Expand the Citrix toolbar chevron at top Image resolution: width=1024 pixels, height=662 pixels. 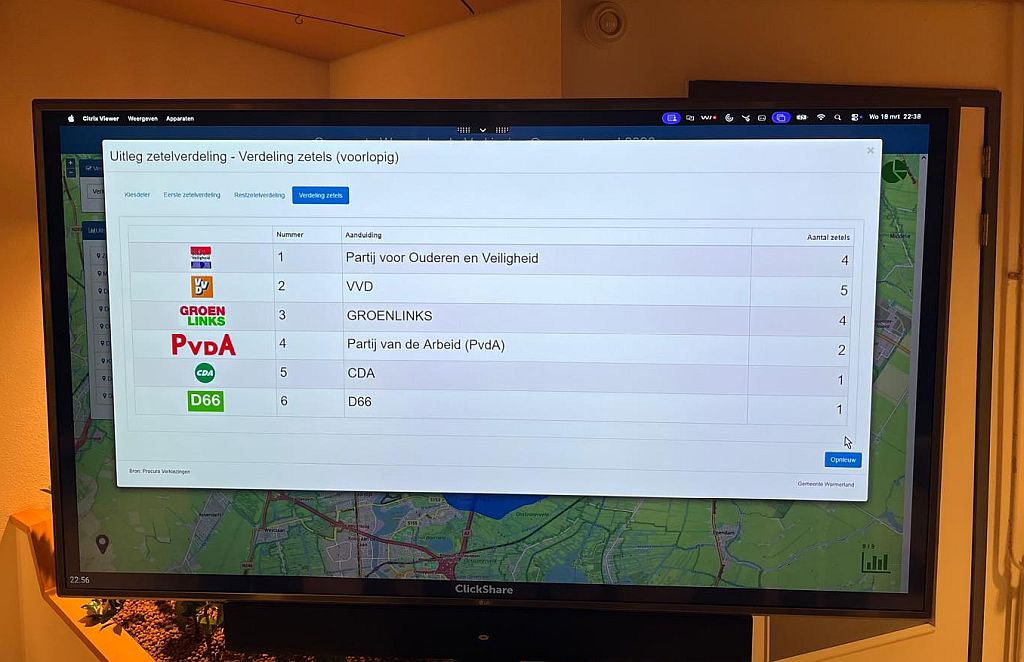(x=483, y=129)
